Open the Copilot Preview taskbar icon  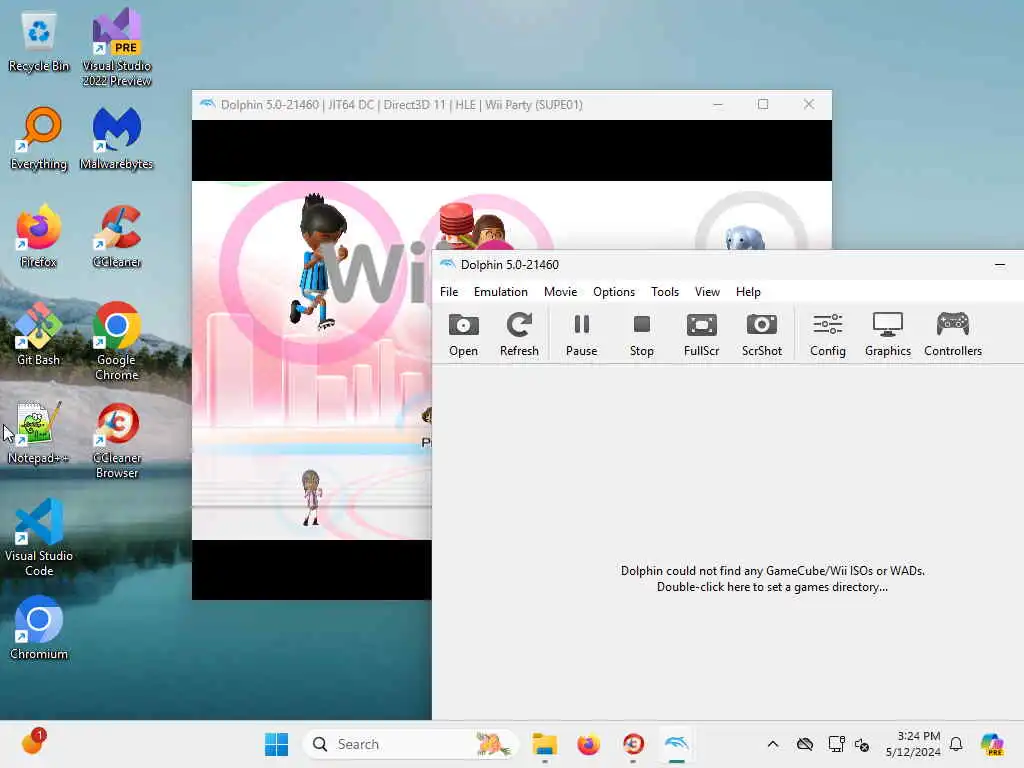point(992,744)
